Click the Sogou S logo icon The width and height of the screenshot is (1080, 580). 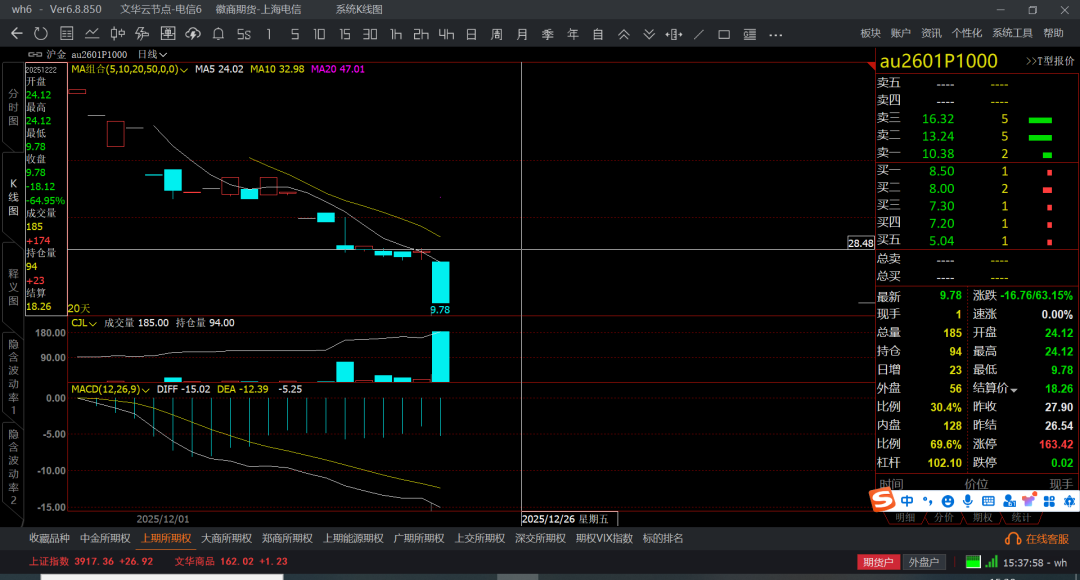pos(882,500)
